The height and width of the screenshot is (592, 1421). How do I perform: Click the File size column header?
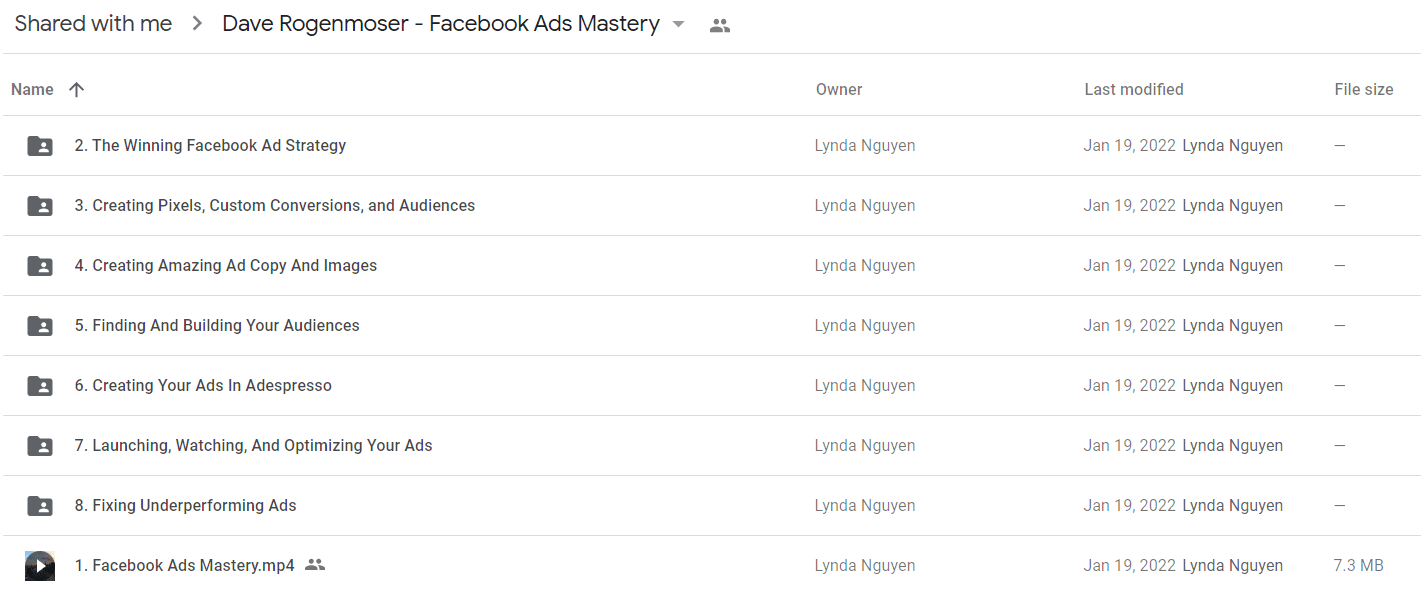pos(1364,89)
